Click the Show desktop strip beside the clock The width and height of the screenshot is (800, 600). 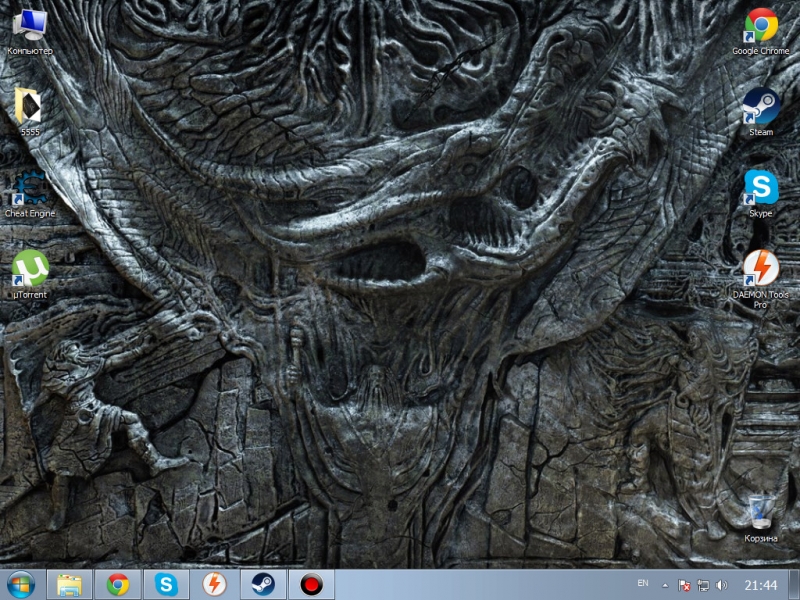click(795, 585)
